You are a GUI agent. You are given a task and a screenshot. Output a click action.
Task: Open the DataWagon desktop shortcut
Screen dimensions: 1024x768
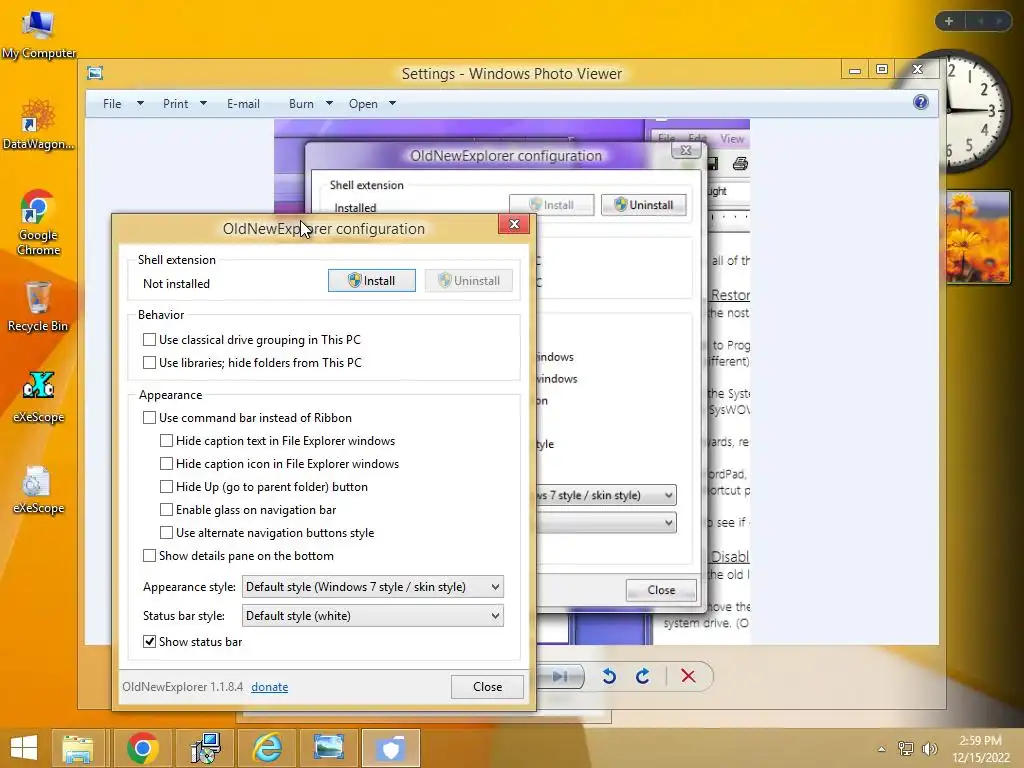38,124
